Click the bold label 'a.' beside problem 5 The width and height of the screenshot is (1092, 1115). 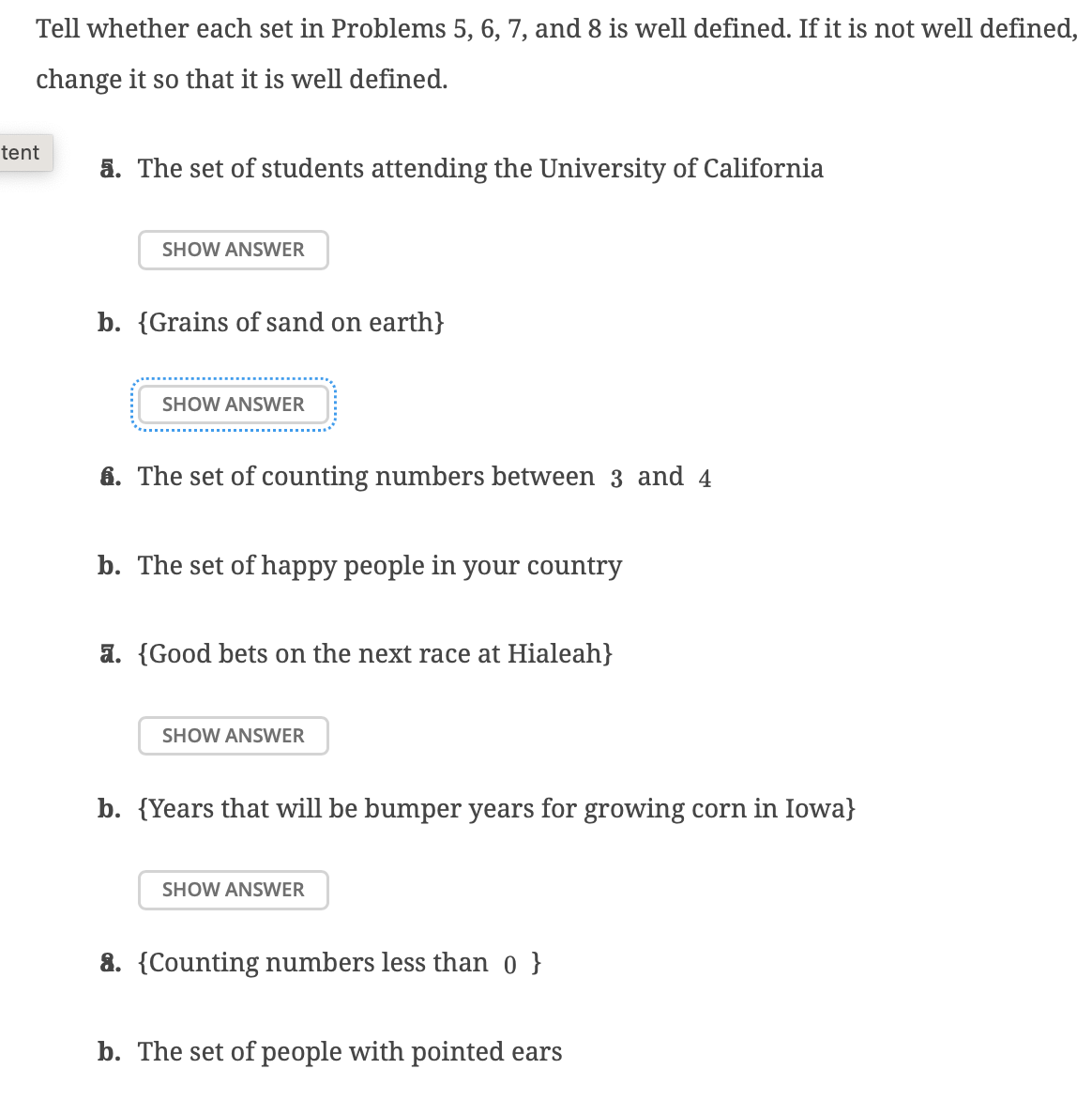(108, 169)
